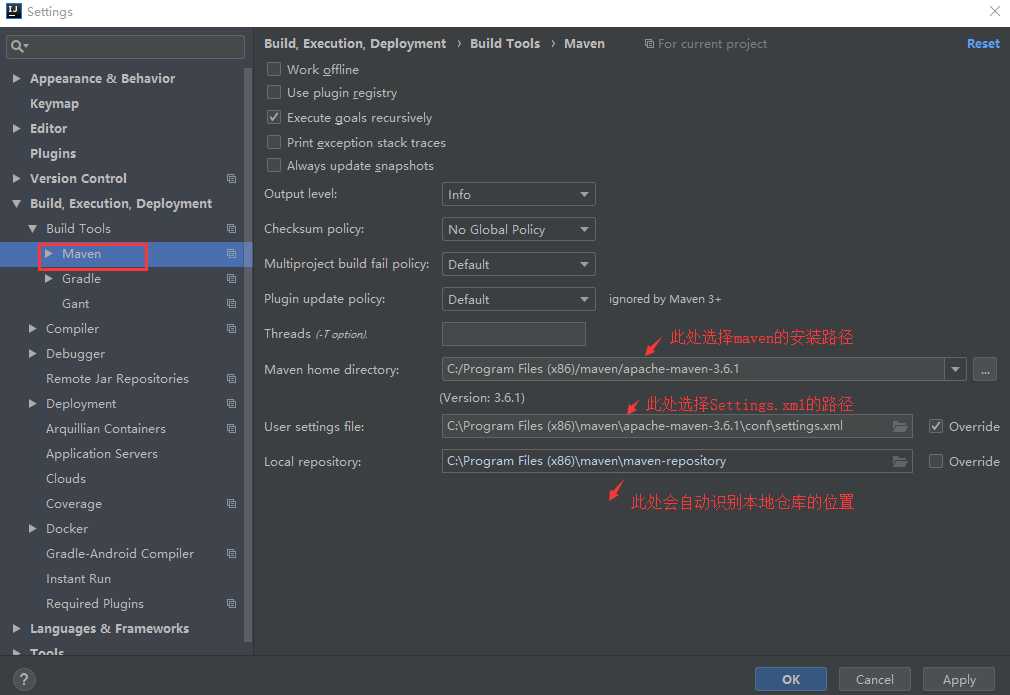Collapse Build, Execution, Deployment node
This screenshot has height=695, width=1010.
16,204
